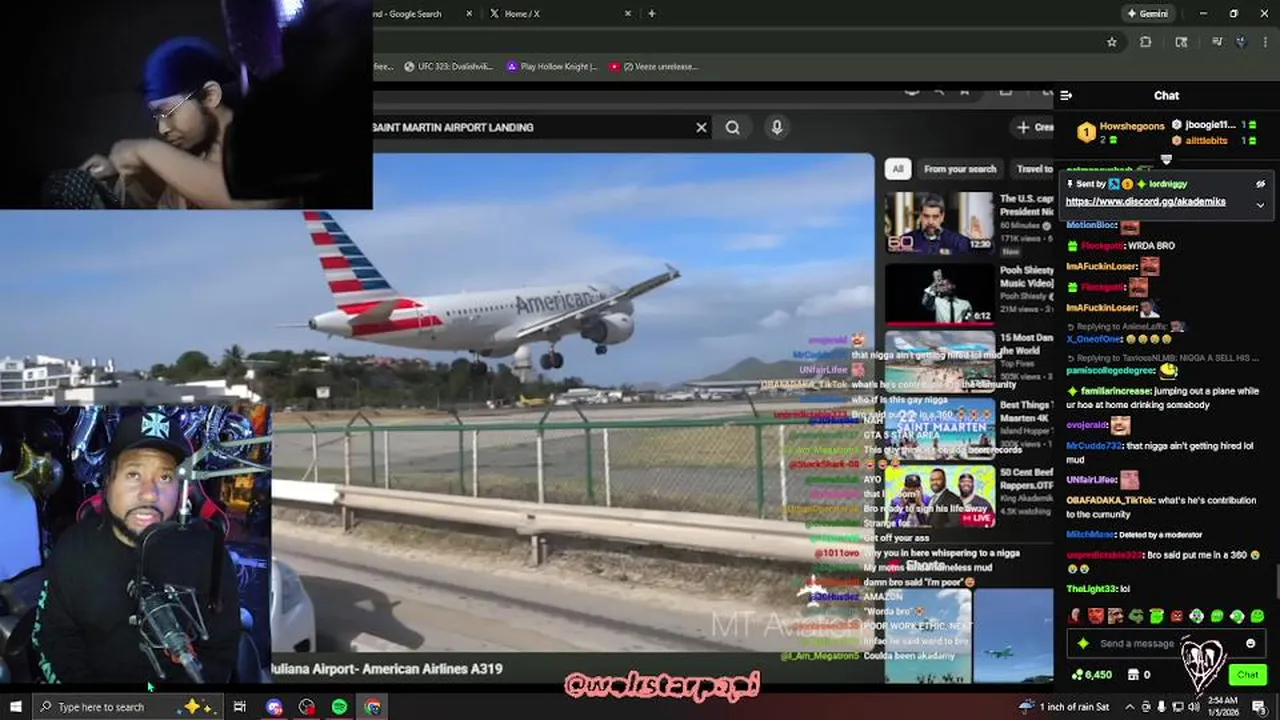Select the 'From your search' chip

[x=960, y=169]
